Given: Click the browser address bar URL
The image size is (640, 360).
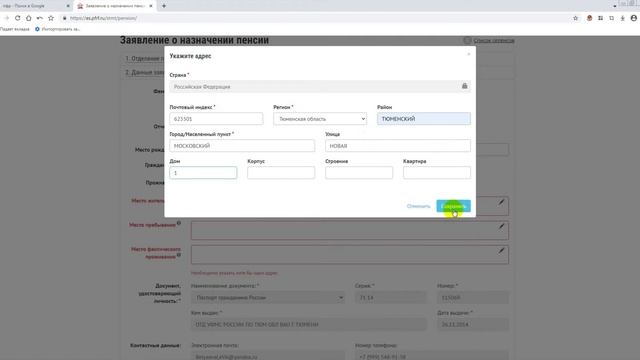Looking at the screenshot, I should [x=103, y=18].
